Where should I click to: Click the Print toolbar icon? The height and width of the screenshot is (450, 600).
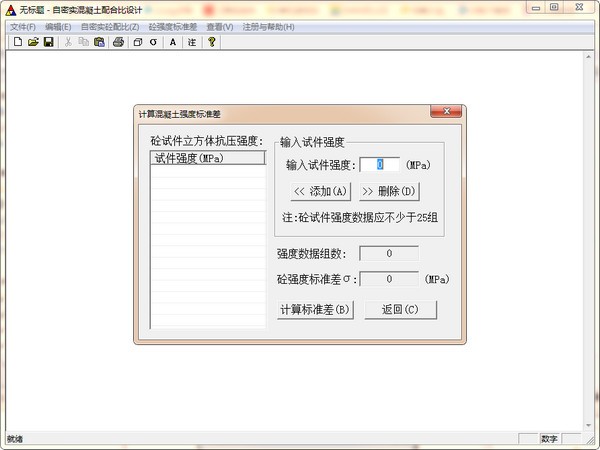(x=119, y=42)
